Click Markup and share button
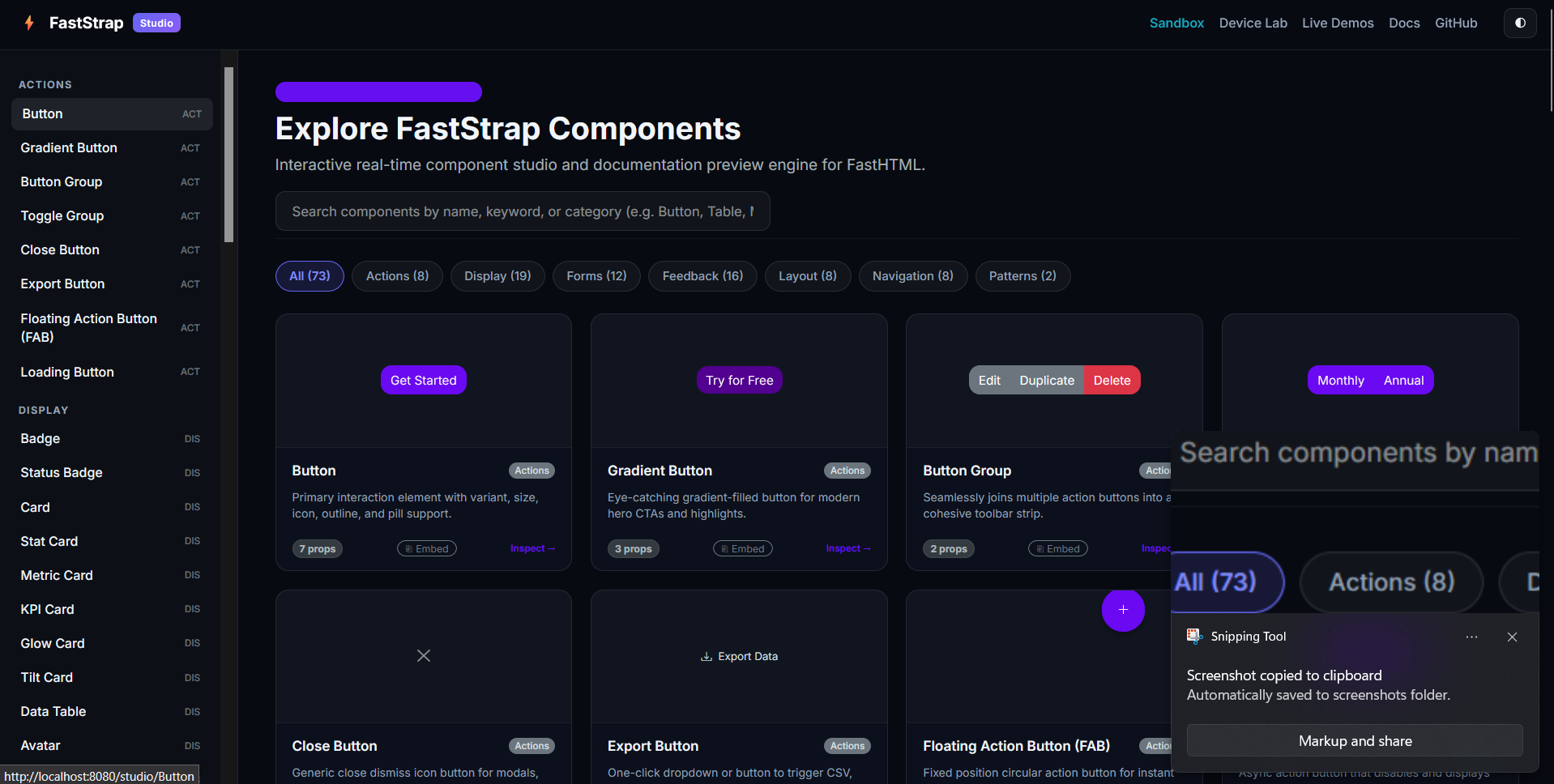The width and height of the screenshot is (1554, 784). tap(1355, 741)
